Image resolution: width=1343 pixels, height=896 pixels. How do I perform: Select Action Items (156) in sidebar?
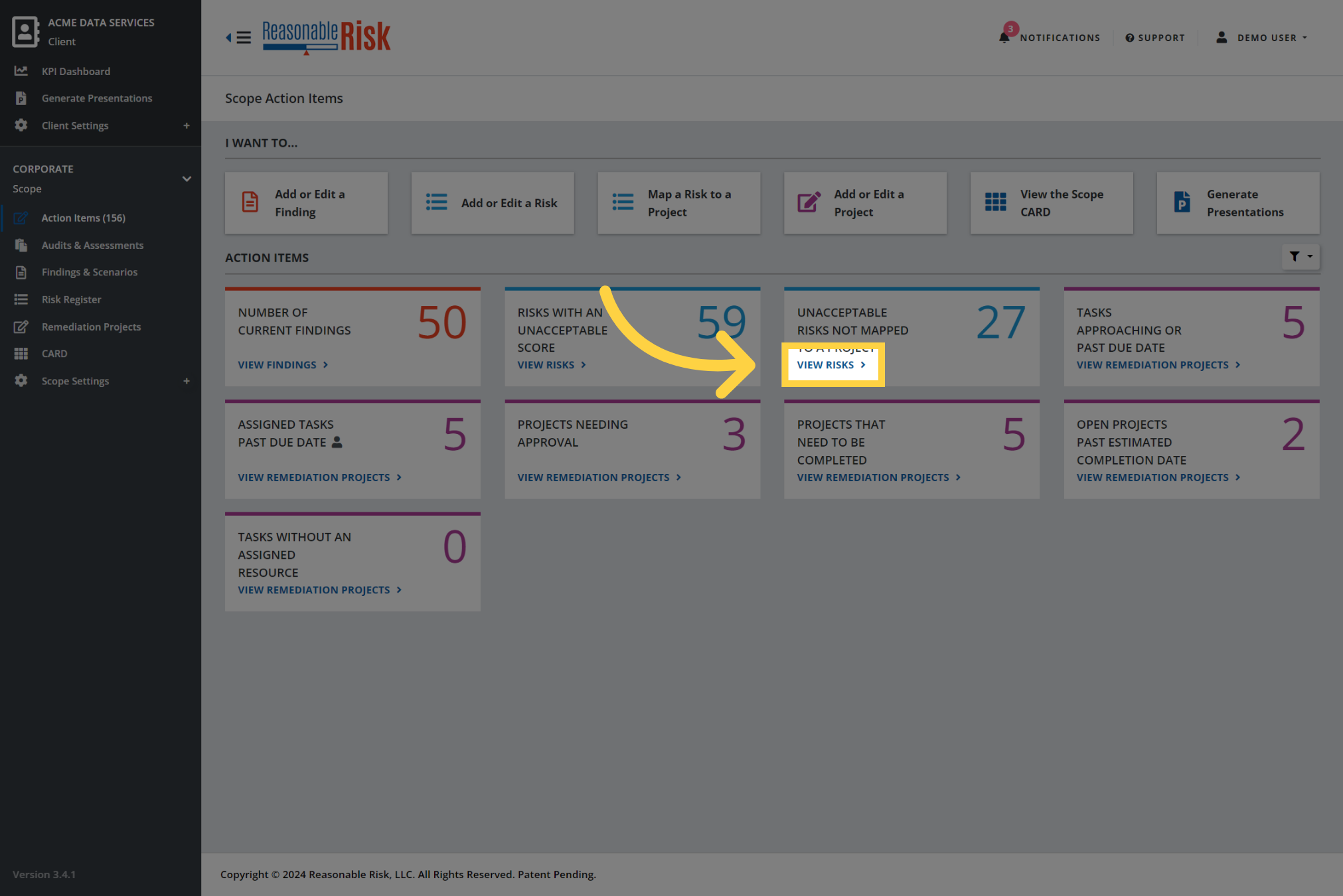coord(83,218)
